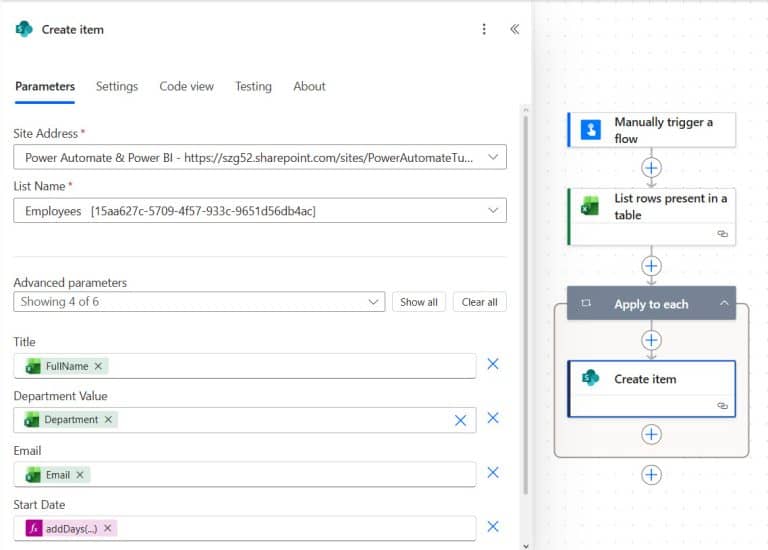Delete the Title parameter with the blue X
This screenshot has width=768, height=550.
click(x=493, y=364)
